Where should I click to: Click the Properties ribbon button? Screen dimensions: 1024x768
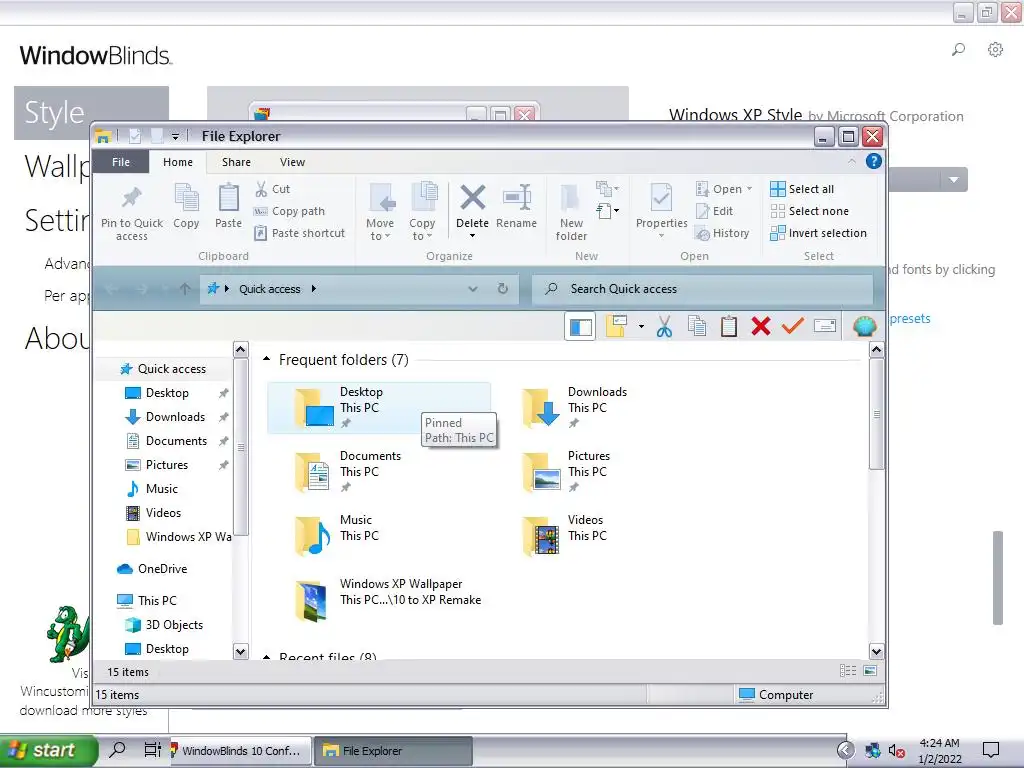click(x=662, y=210)
